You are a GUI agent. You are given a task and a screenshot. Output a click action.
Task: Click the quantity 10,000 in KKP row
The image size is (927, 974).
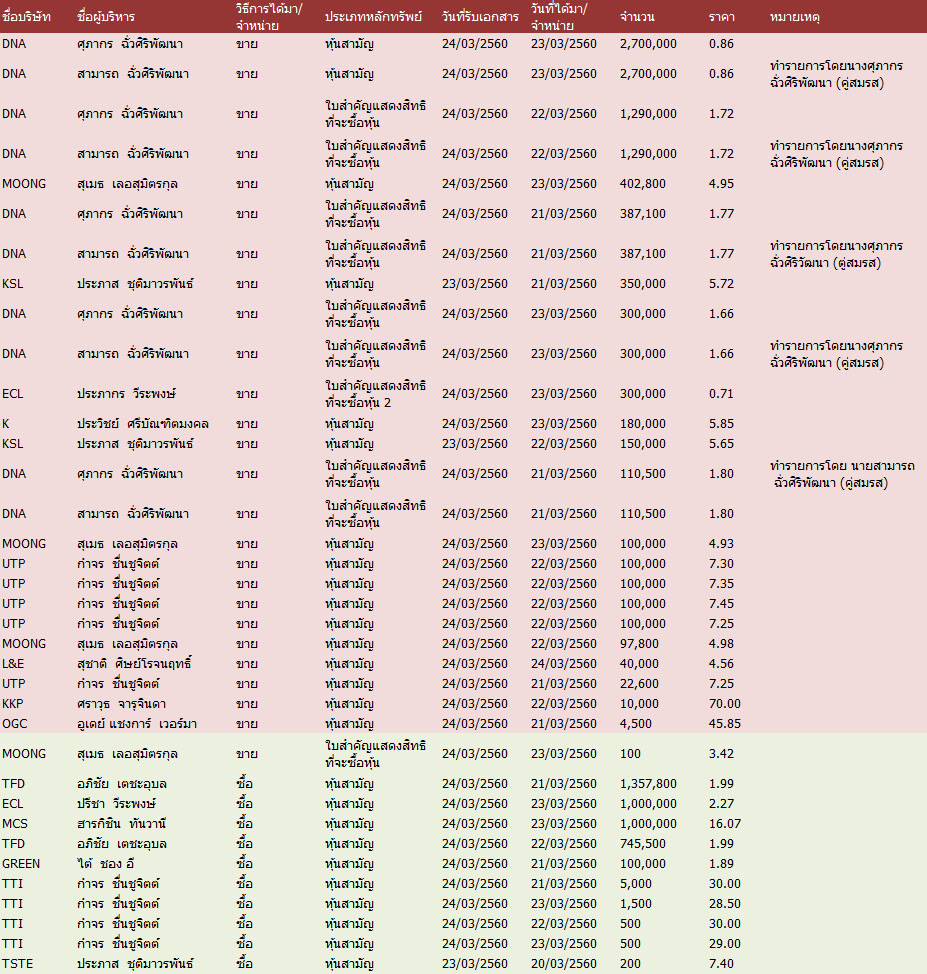pos(639,704)
